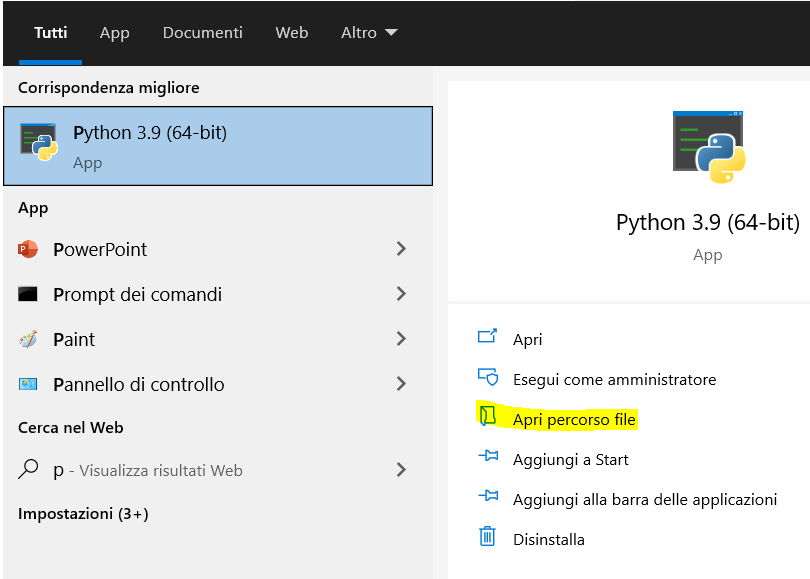
Task: Expand PowerPoint options with its chevron
Action: 400,249
